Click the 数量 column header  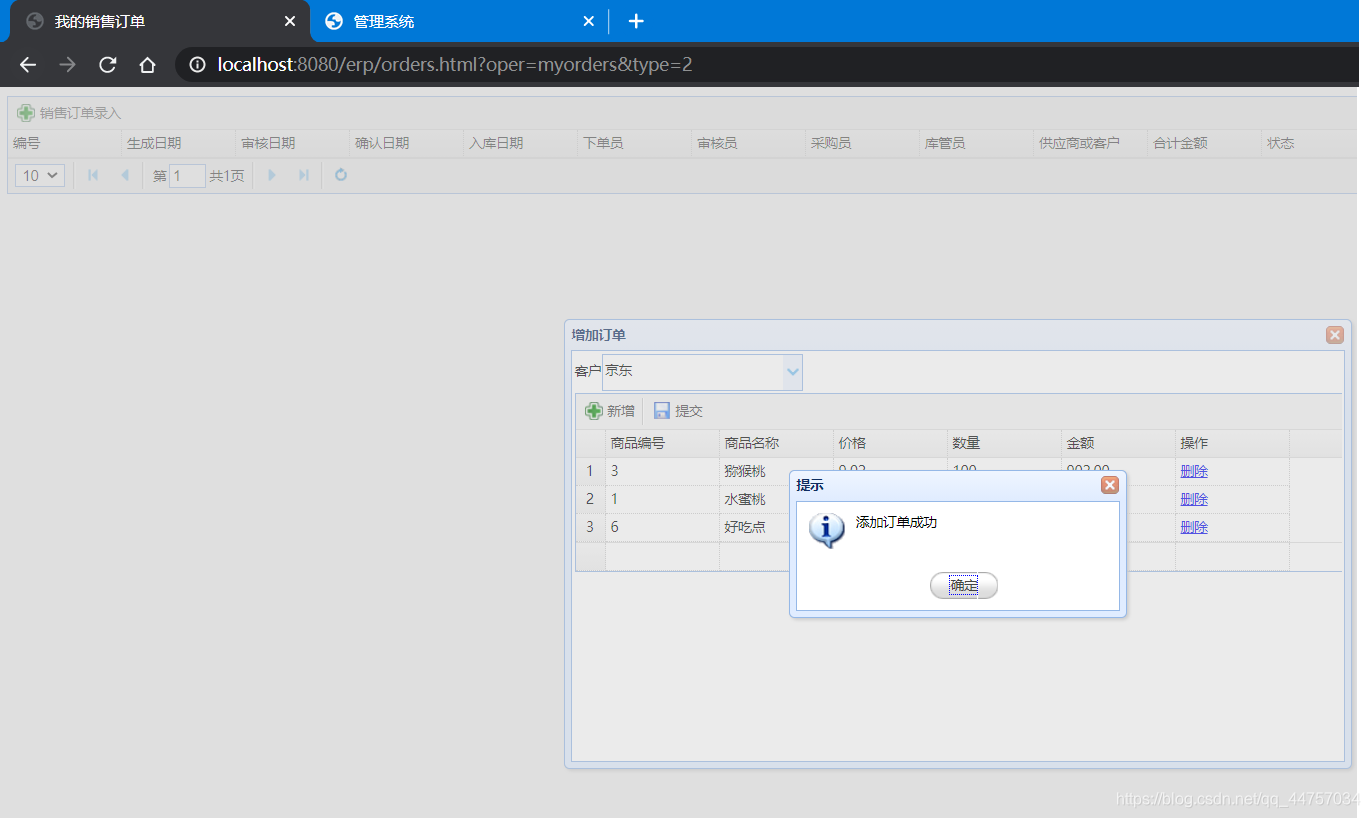click(x=1004, y=443)
